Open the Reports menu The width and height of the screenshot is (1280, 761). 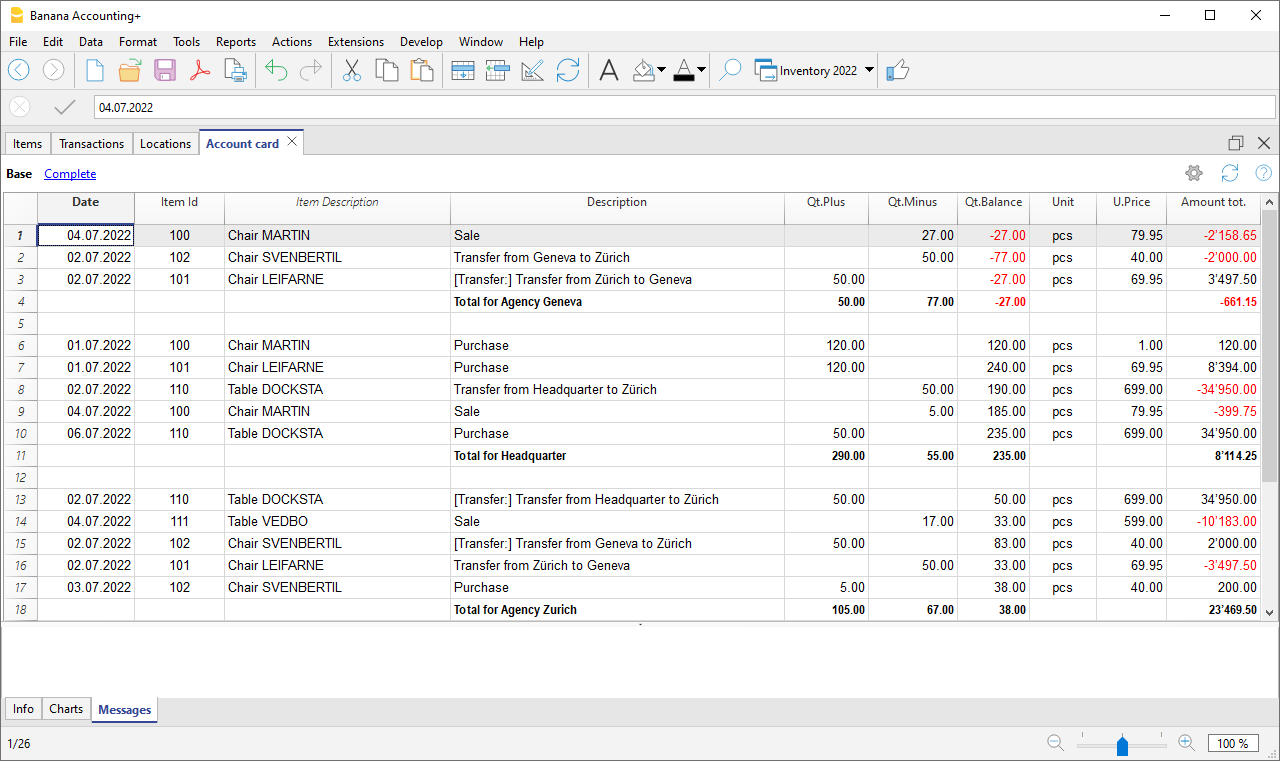(236, 42)
